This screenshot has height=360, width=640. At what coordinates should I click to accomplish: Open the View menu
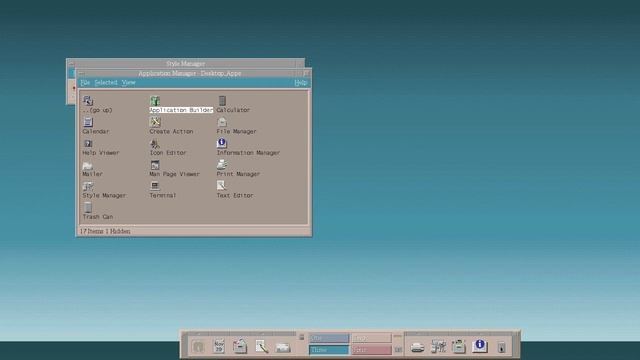point(128,82)
